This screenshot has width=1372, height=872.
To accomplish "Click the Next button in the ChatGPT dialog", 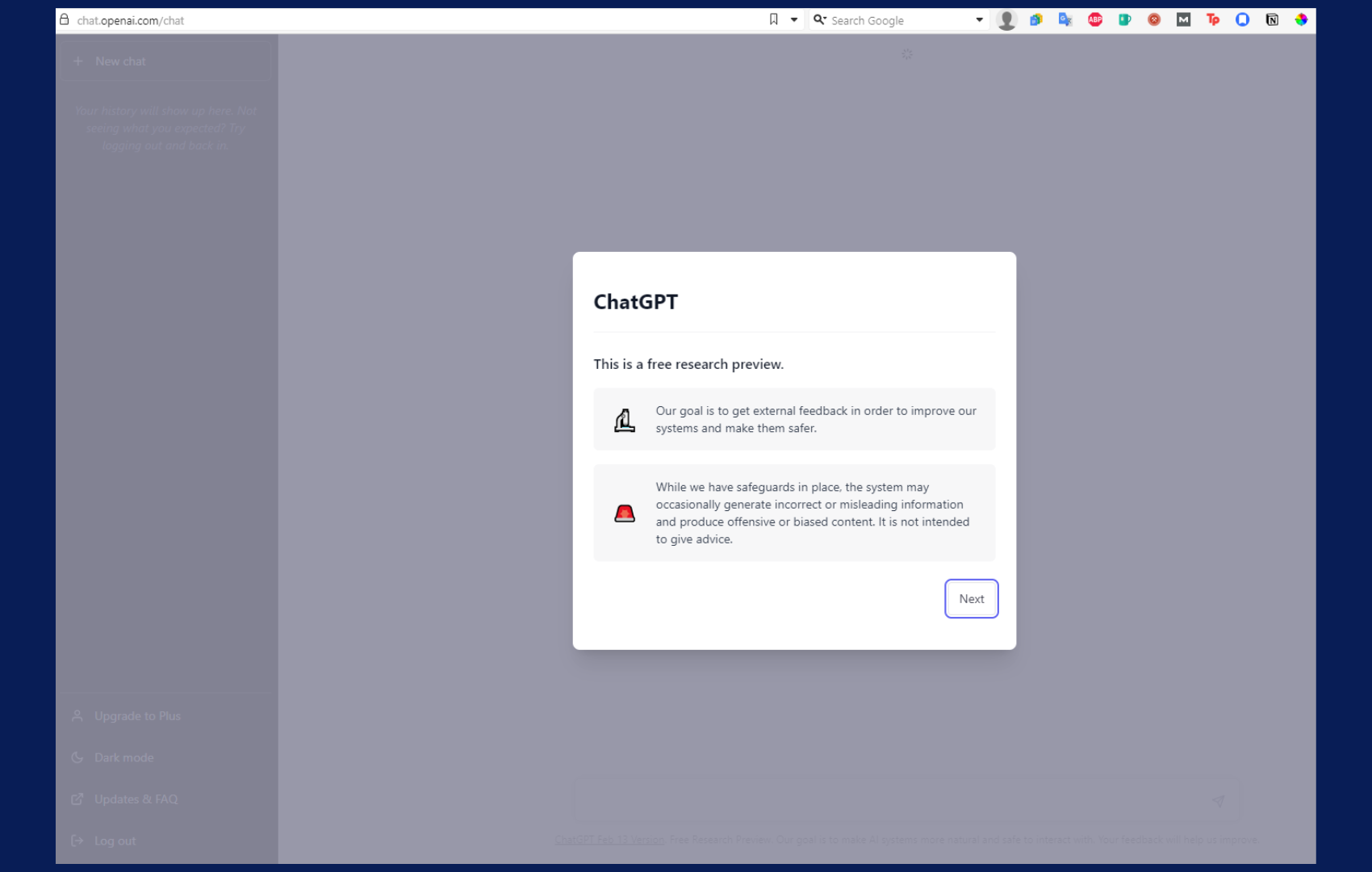I will [971, 598].
